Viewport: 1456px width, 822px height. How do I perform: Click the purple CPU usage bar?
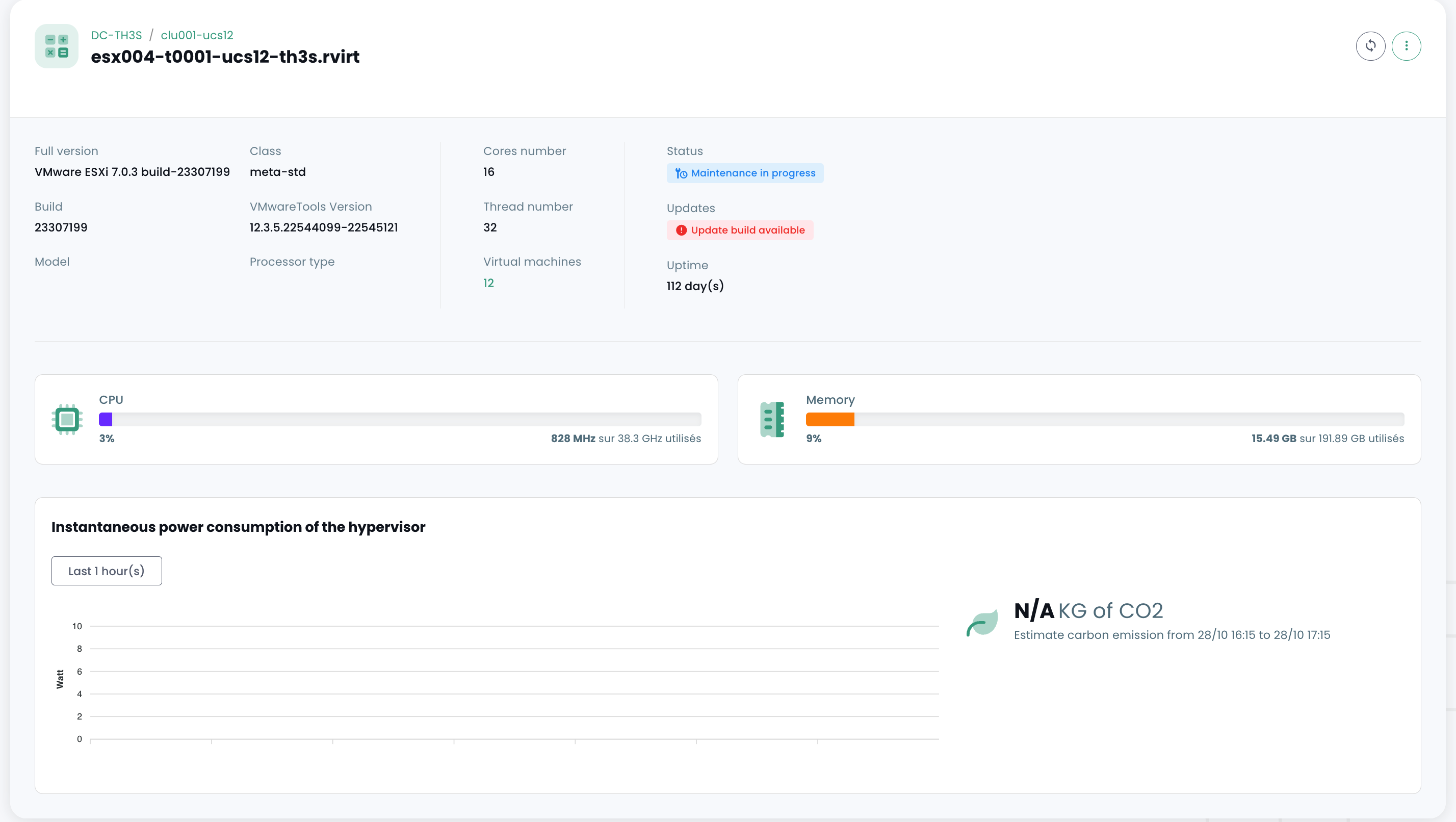point(106,419)
